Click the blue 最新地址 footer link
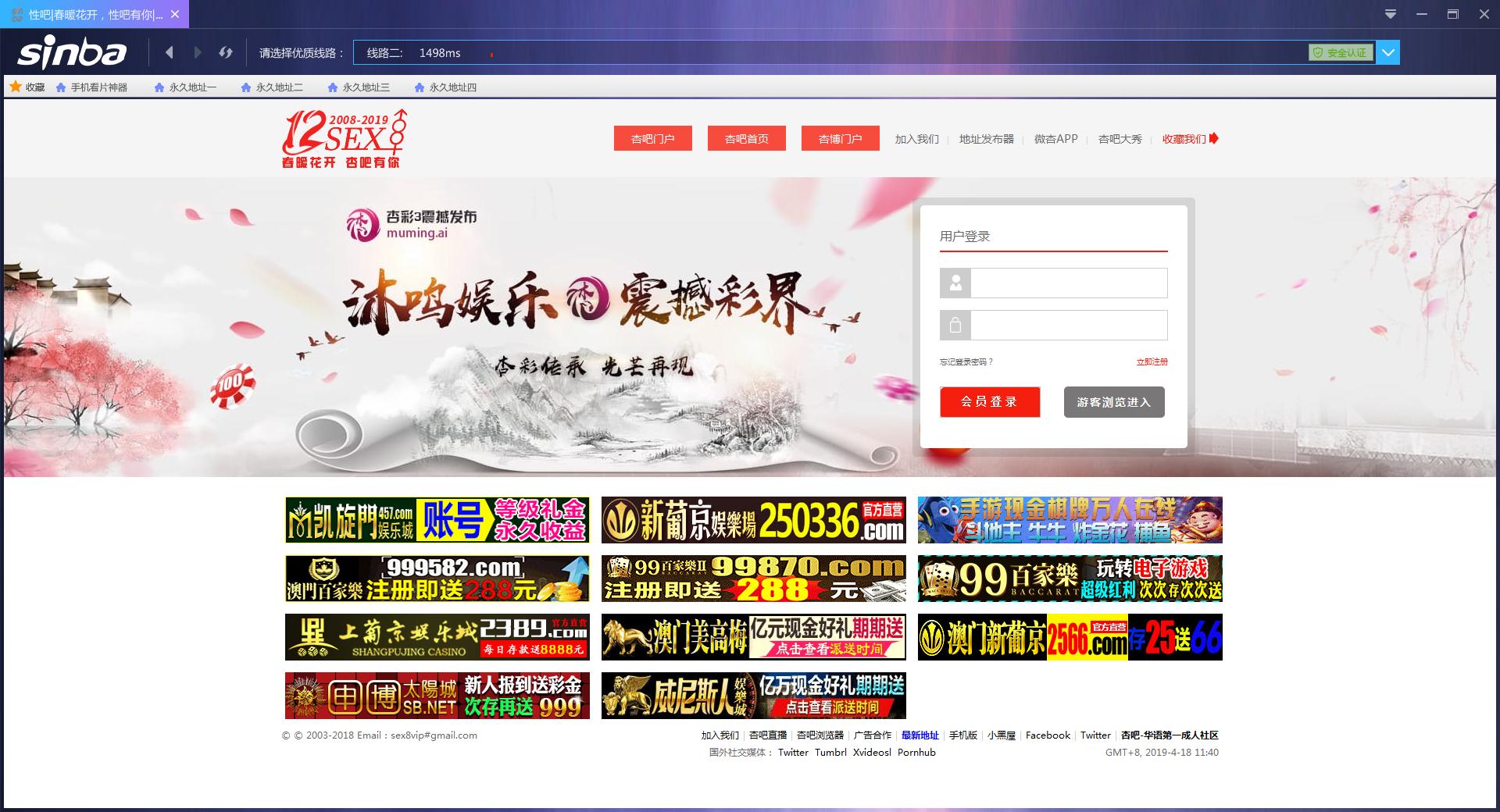Viewport: 1500px width, 812px height. (x=920, y=735)
